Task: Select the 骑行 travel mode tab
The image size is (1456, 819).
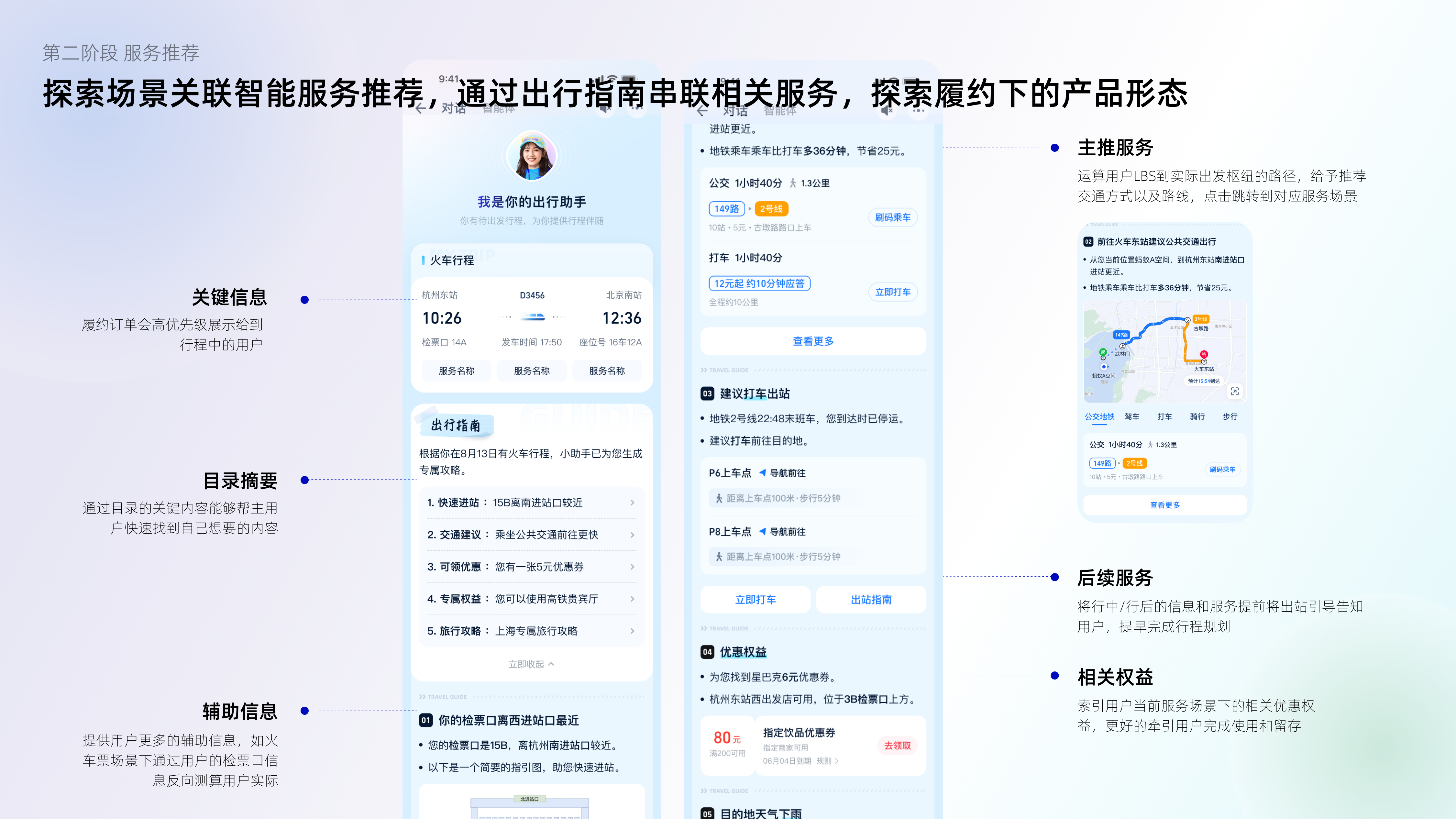Action: click(x=1197, y=416)
